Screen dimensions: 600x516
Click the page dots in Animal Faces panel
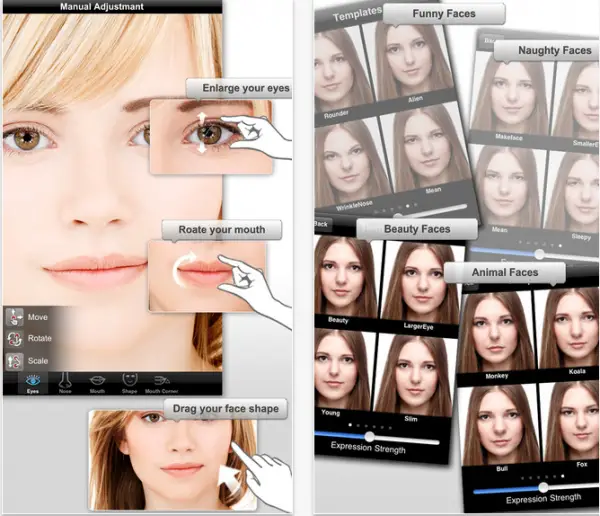tap(543, 477)
